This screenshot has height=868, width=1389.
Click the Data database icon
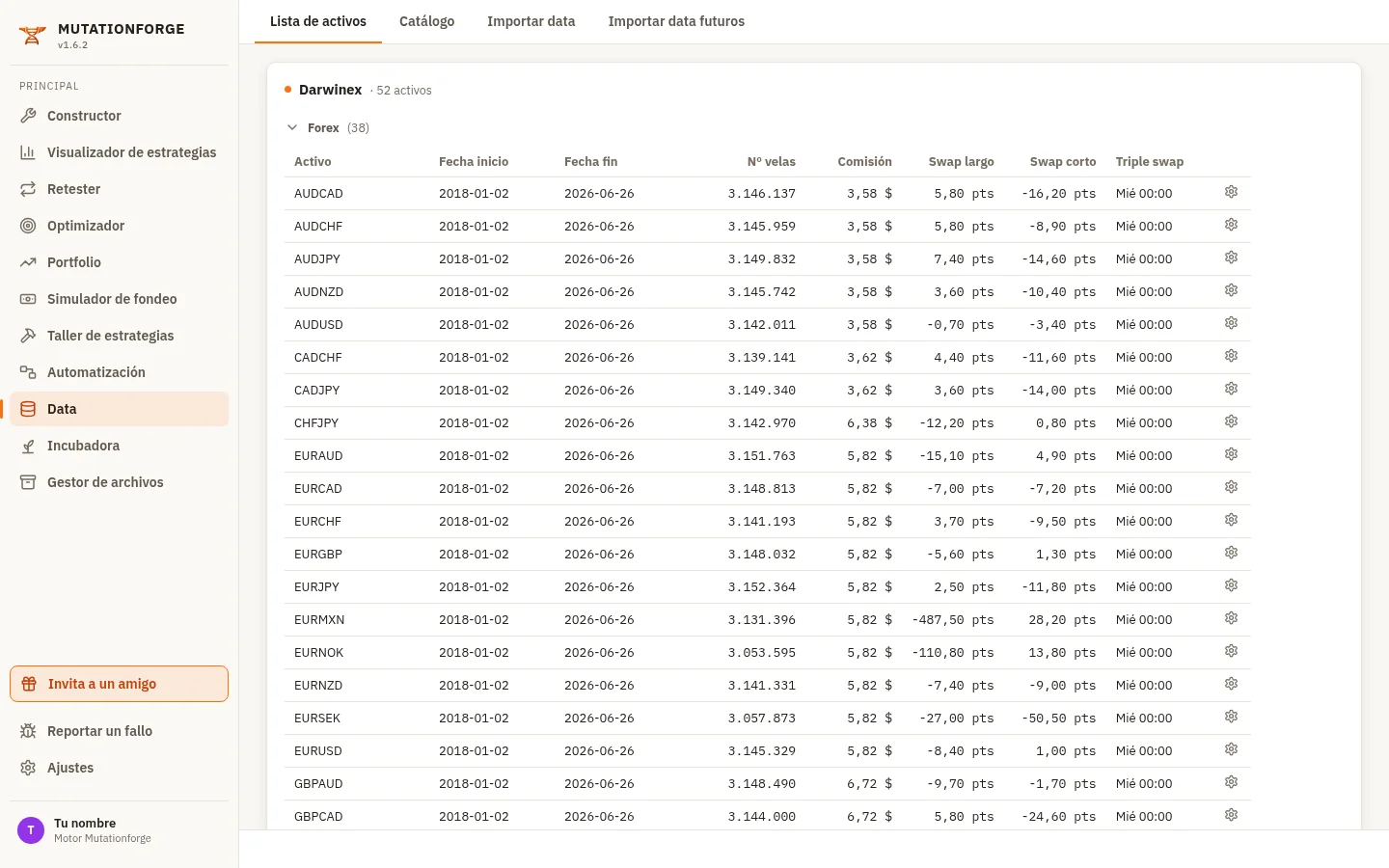tap(28, 409)
